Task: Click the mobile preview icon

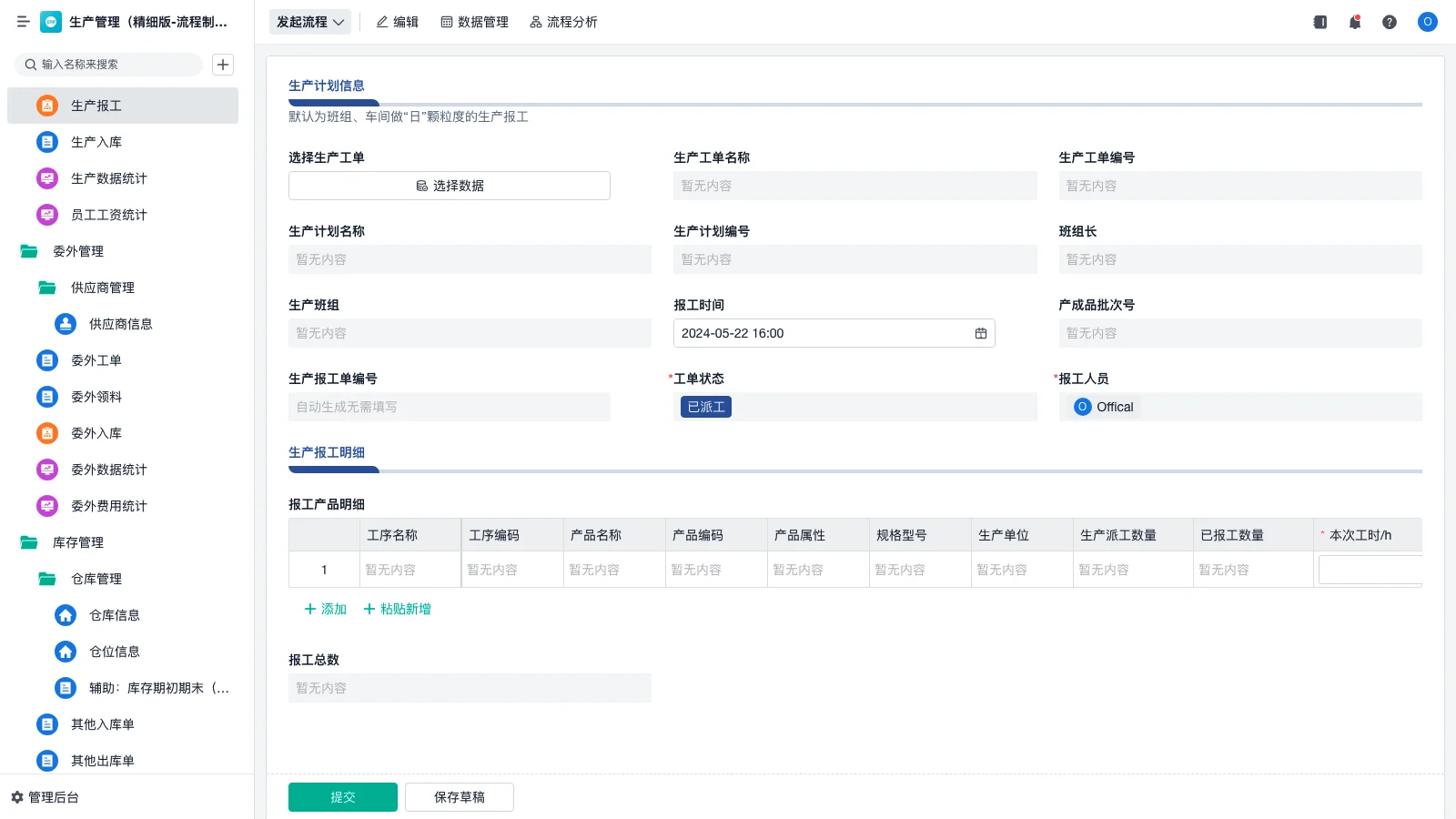Action: (x=1319, y=22)
